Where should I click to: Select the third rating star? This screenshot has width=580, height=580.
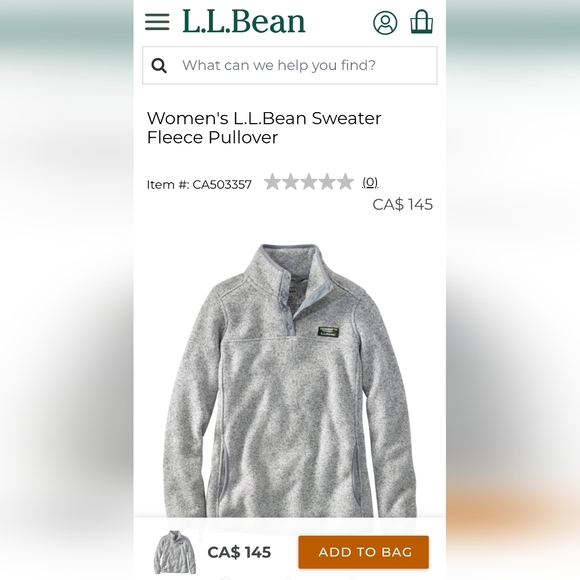308,182
